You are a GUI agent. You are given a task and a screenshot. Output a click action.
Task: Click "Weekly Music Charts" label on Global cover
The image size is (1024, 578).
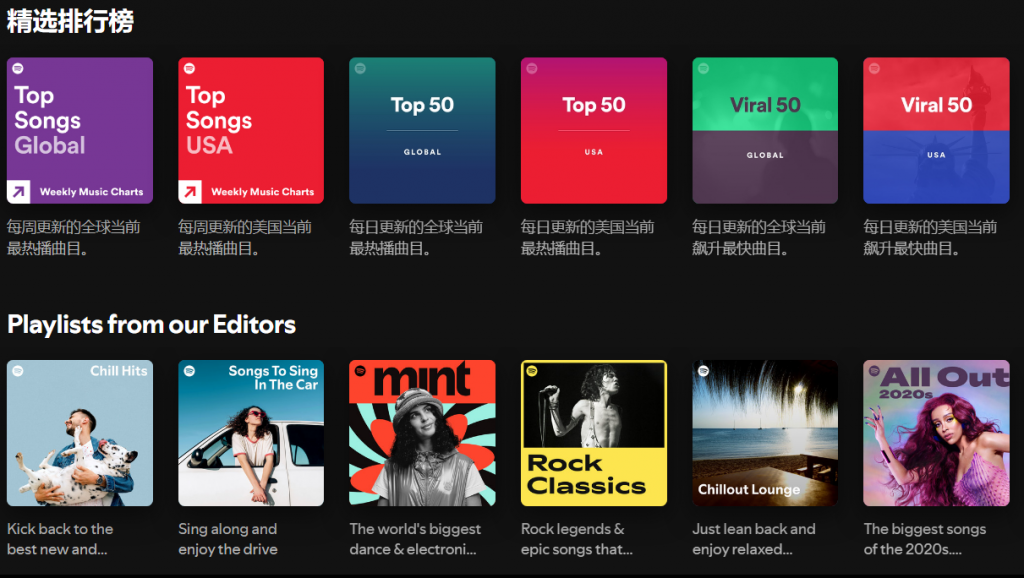(x=91, y=192)
